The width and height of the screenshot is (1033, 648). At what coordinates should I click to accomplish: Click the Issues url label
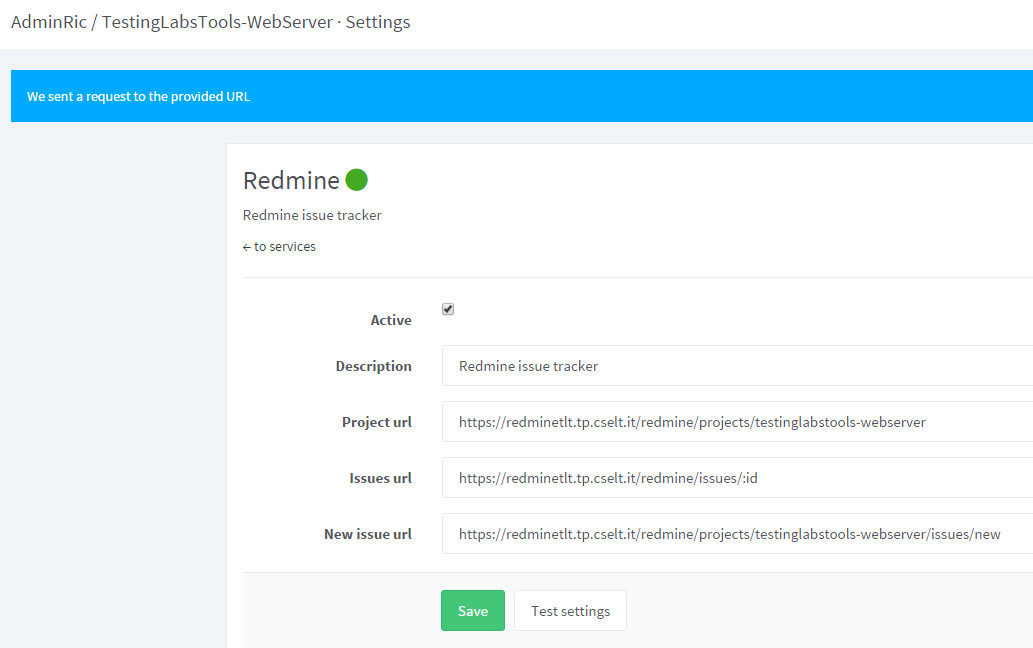click(x=380, y=478)
